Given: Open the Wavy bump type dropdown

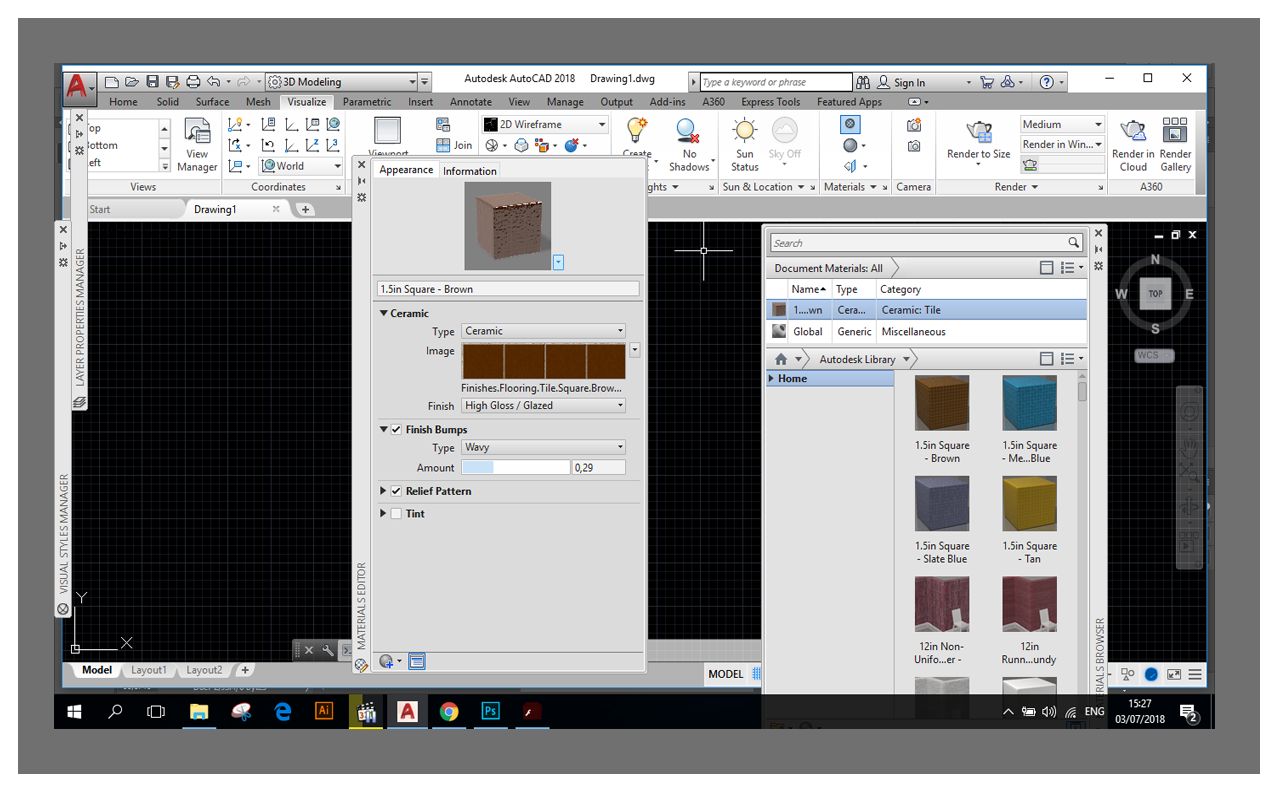Looking at the screenshot, I should [x=621, y=447].
